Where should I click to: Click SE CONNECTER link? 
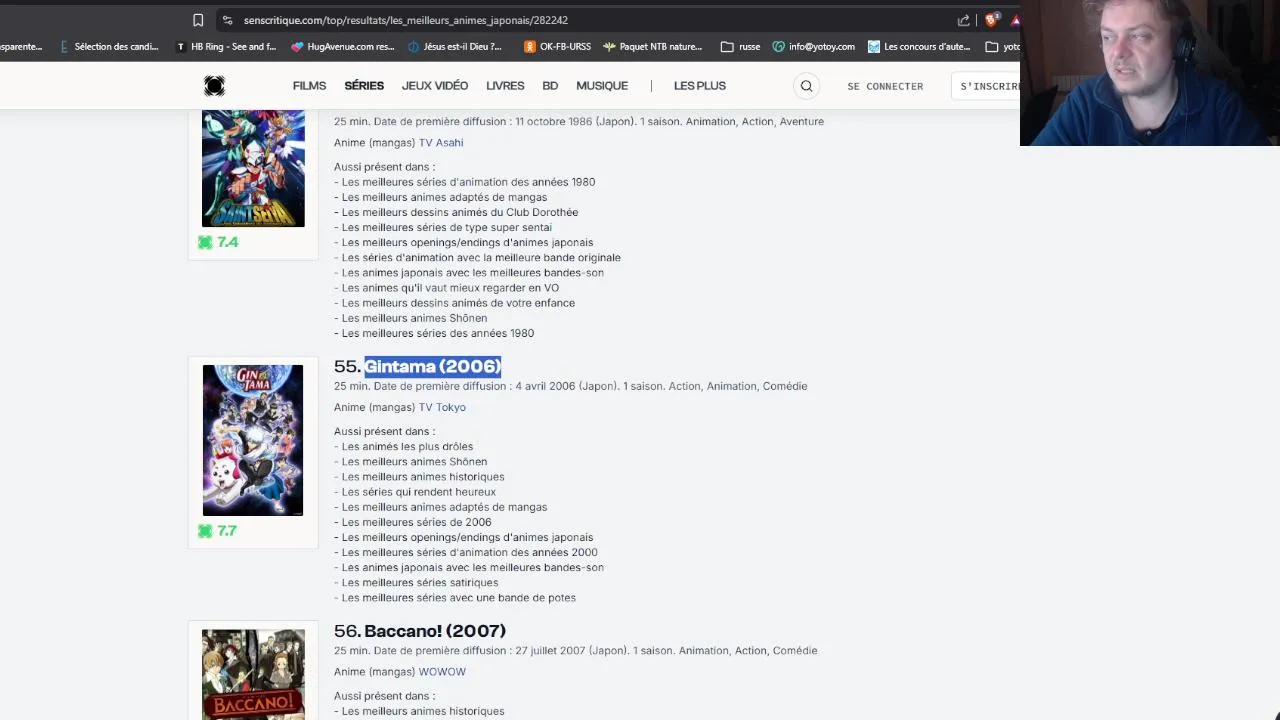pyautogui.click(x=885, y=86)
